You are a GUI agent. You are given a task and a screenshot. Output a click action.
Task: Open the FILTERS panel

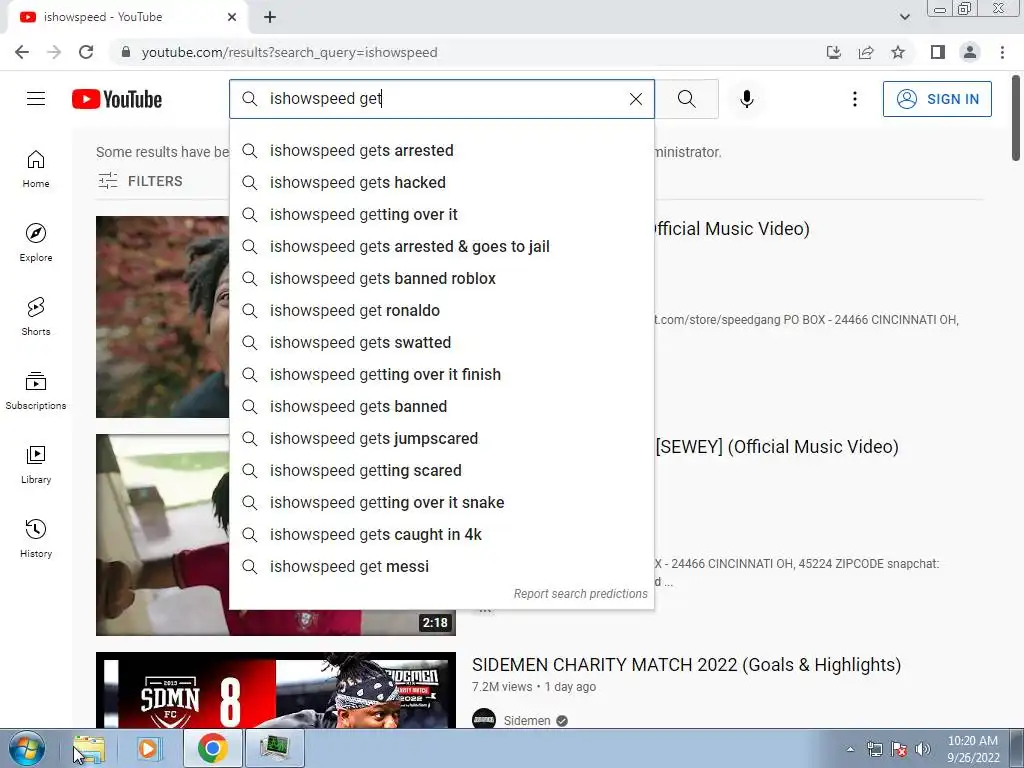point(140,181)
